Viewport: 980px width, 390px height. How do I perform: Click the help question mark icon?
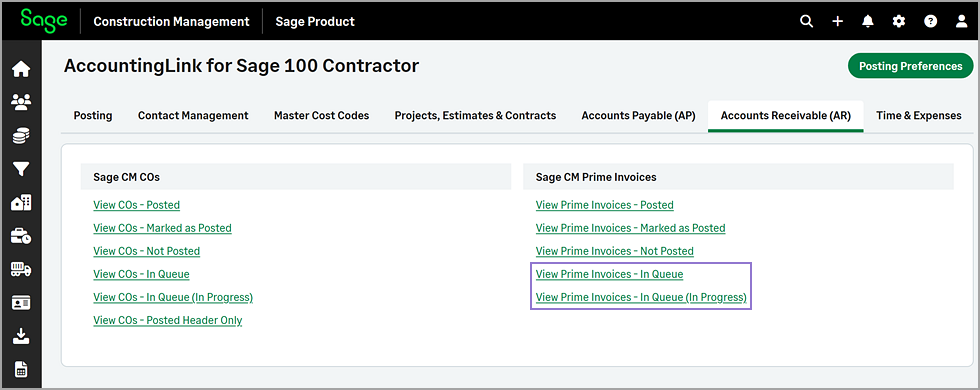click(931, 21)
